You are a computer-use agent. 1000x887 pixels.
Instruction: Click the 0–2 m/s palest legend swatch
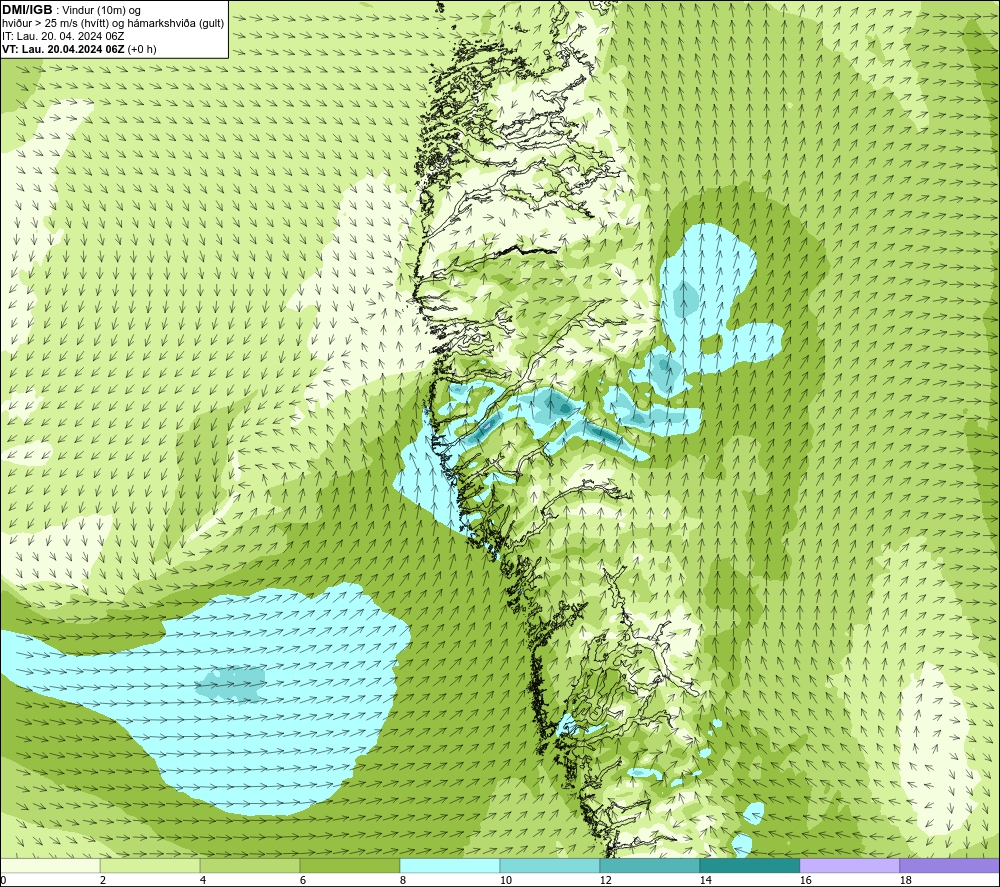(x=50, y=865)
